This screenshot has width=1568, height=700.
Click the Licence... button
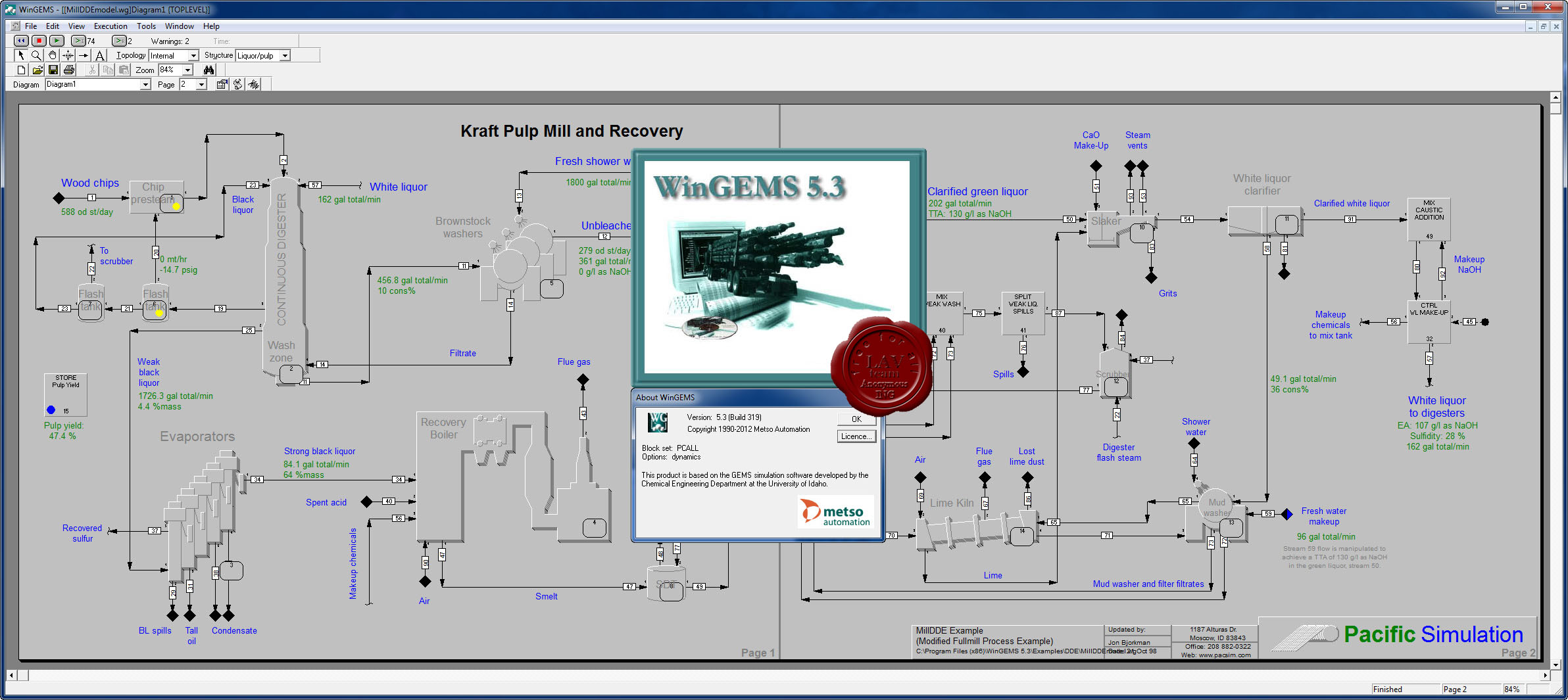coord(856,436)
